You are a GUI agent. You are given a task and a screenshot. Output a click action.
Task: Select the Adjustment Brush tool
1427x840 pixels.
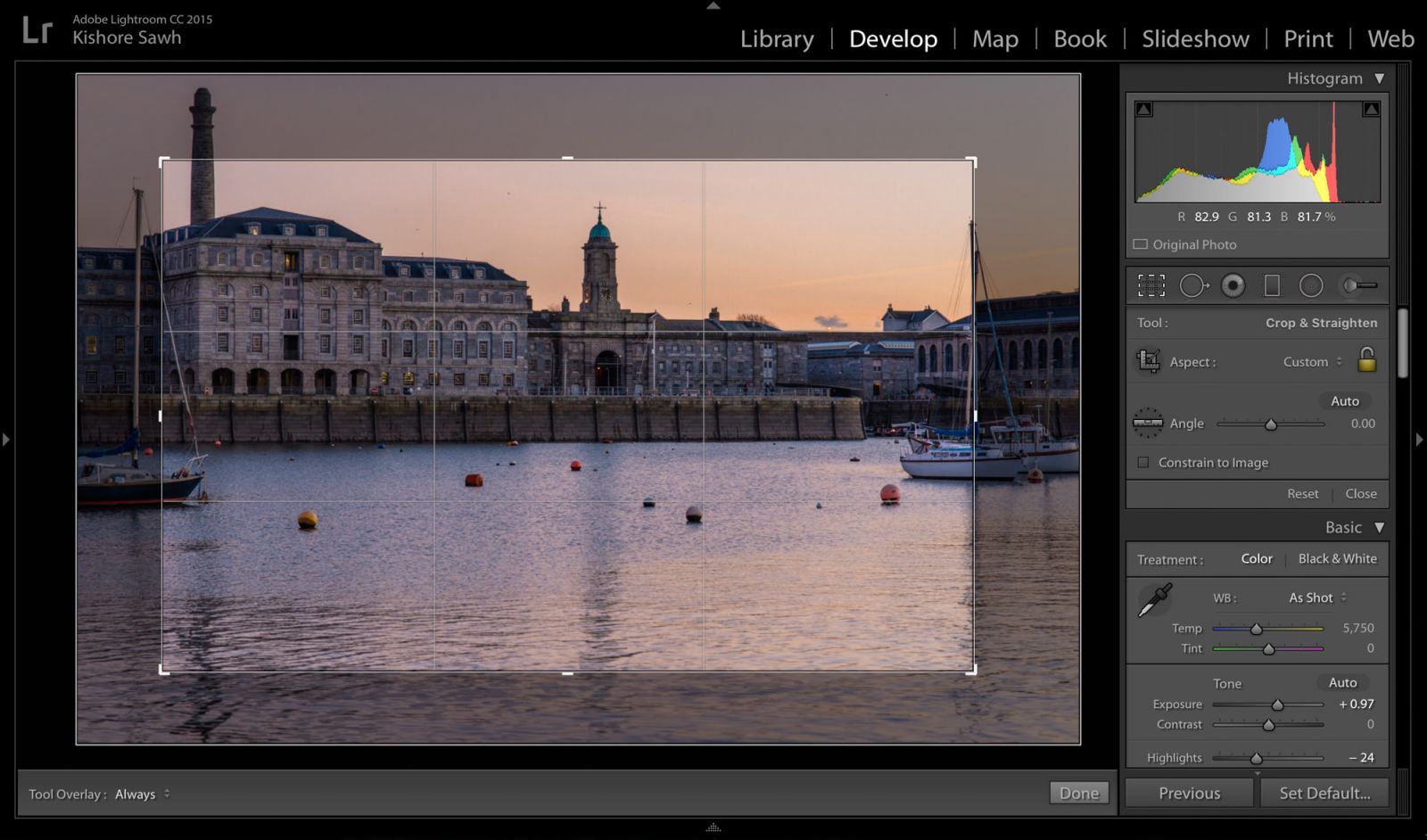[x=1357, y=285]
